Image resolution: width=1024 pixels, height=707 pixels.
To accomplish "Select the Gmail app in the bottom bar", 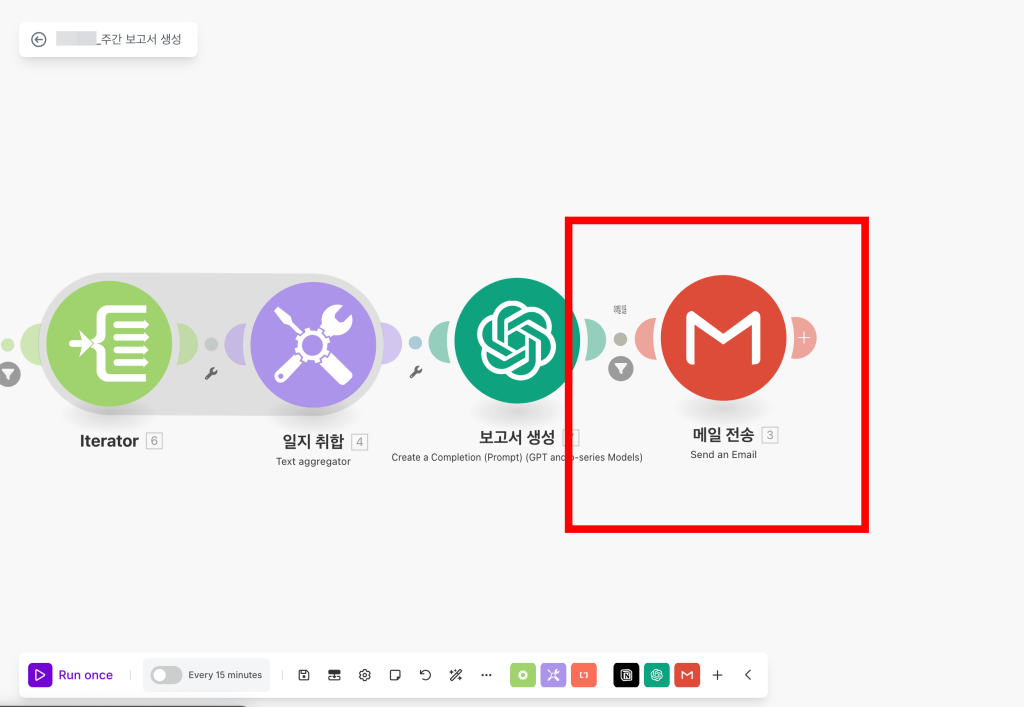I will click(687, 675).
